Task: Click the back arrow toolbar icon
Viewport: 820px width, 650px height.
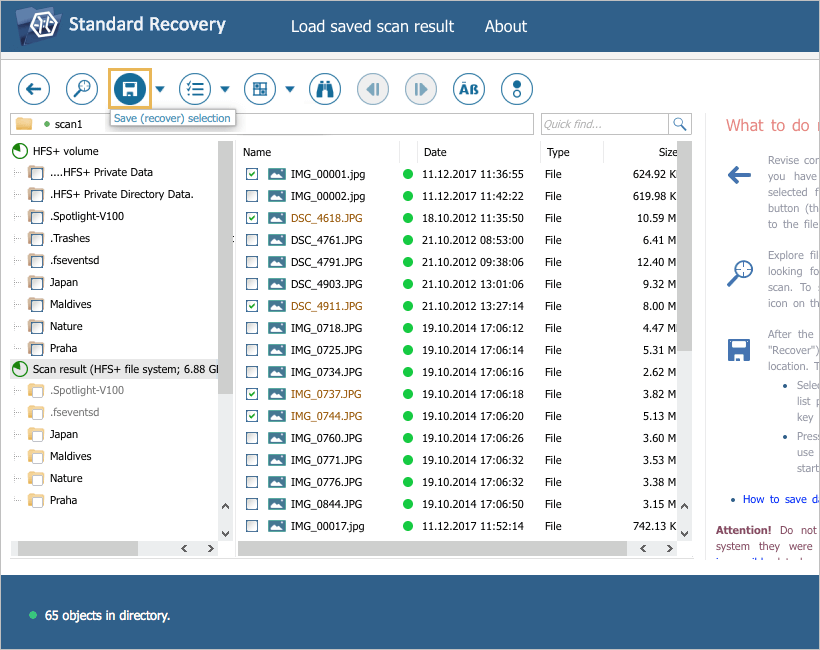Action: [x=33, y=89]
